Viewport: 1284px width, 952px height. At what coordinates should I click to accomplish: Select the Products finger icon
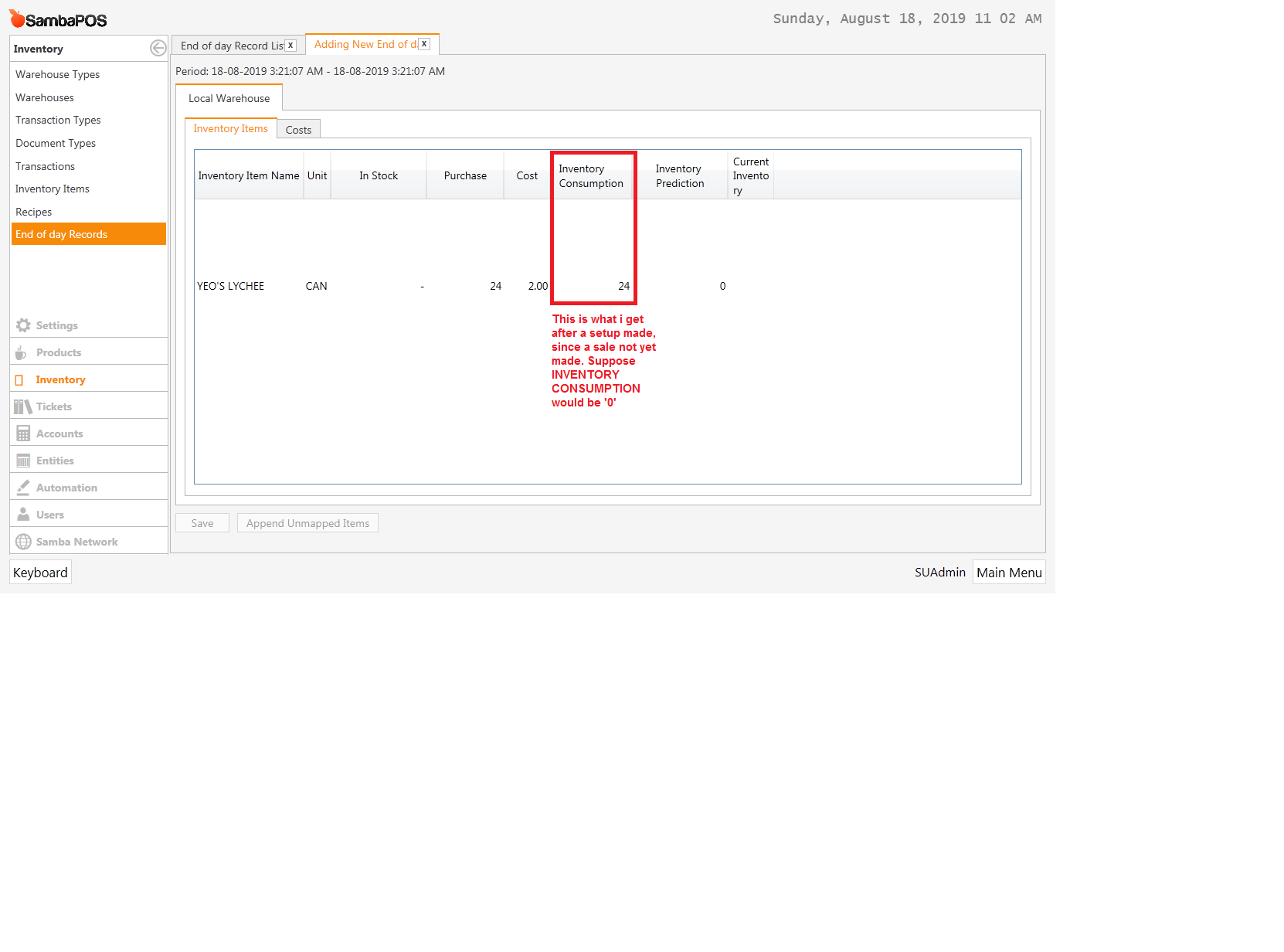22,352
